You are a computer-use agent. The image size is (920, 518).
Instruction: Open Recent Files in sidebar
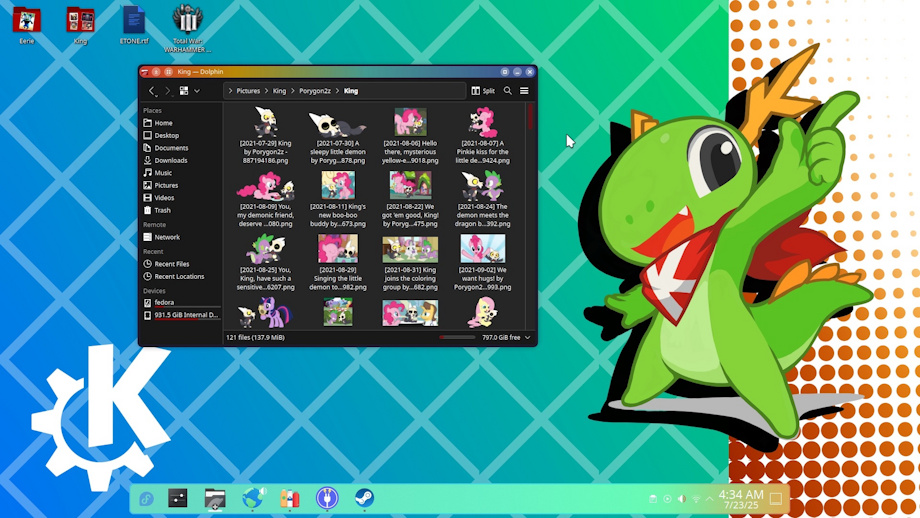(171, 264)
